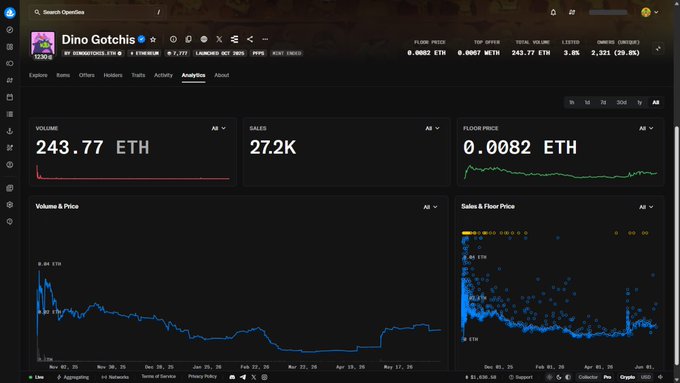Viewport: 680px width, 383px height.
Task: Open the account avatar at top right
Action: [646, 12]
